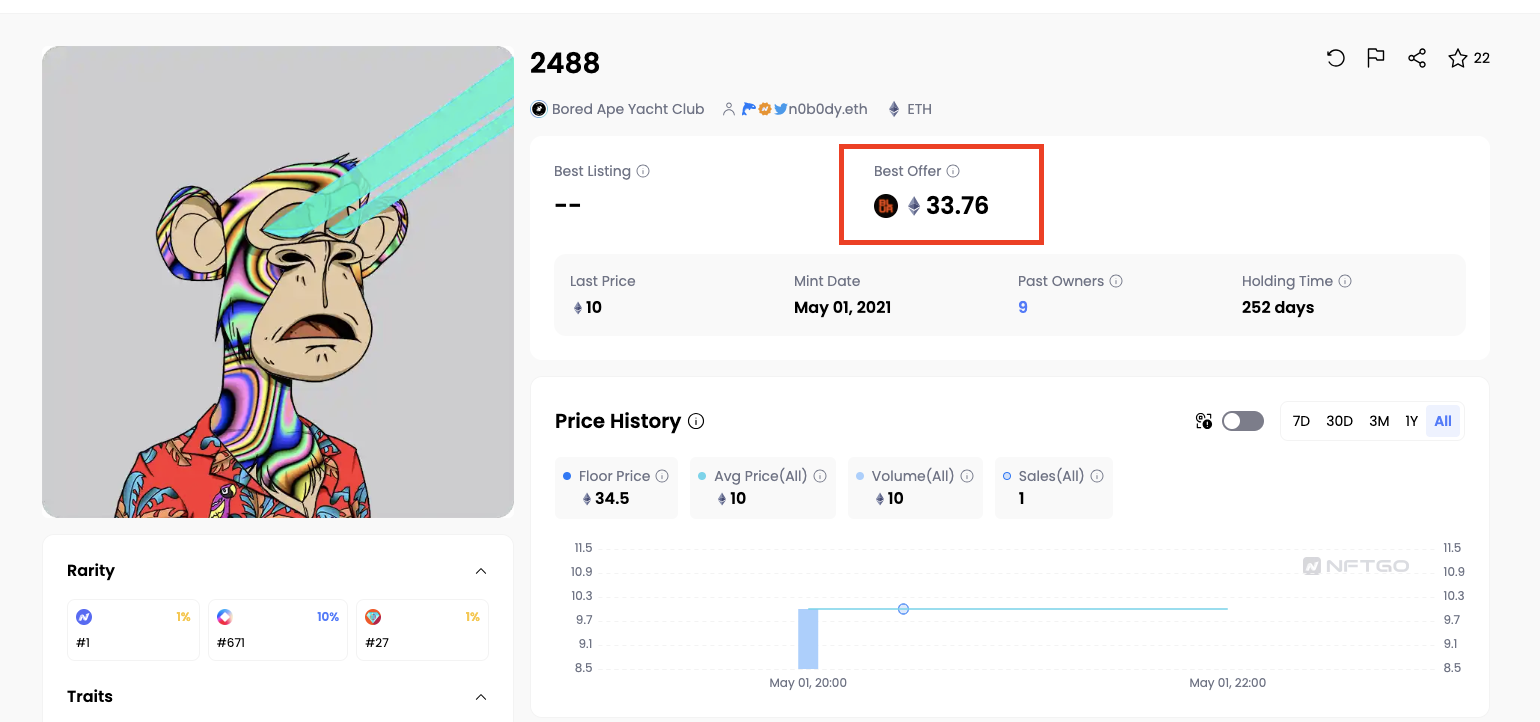Image resolution: width=1540 pixels, height=722 pixels.
Task: Click the info icon next to Past Owners
Action: click(x=1116, y=281)
